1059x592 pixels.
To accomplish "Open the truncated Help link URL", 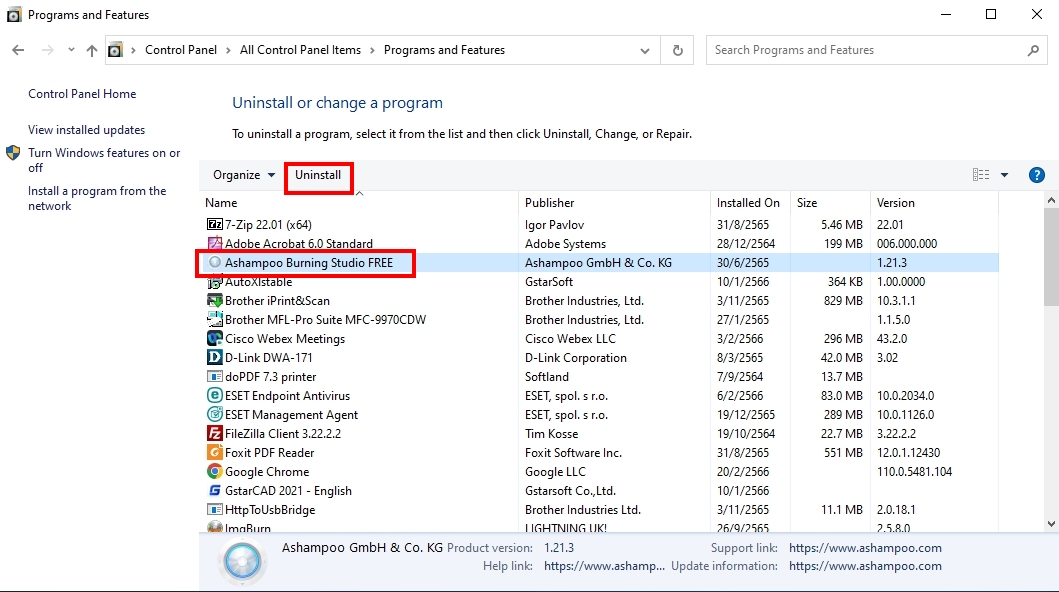I will pos(604,566).
